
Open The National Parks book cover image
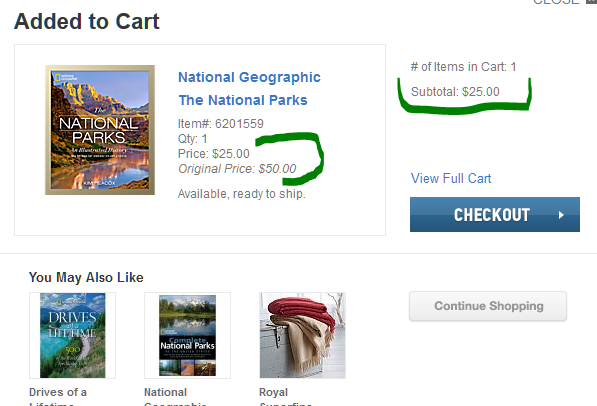pyautogui.click(x=100, y=130)
